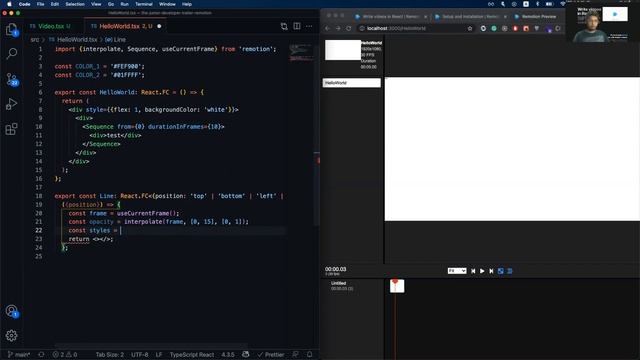Viewport: 640px width, 360px height.
Task: Open the Search view in the activity bar
Action: pos(11,53)
